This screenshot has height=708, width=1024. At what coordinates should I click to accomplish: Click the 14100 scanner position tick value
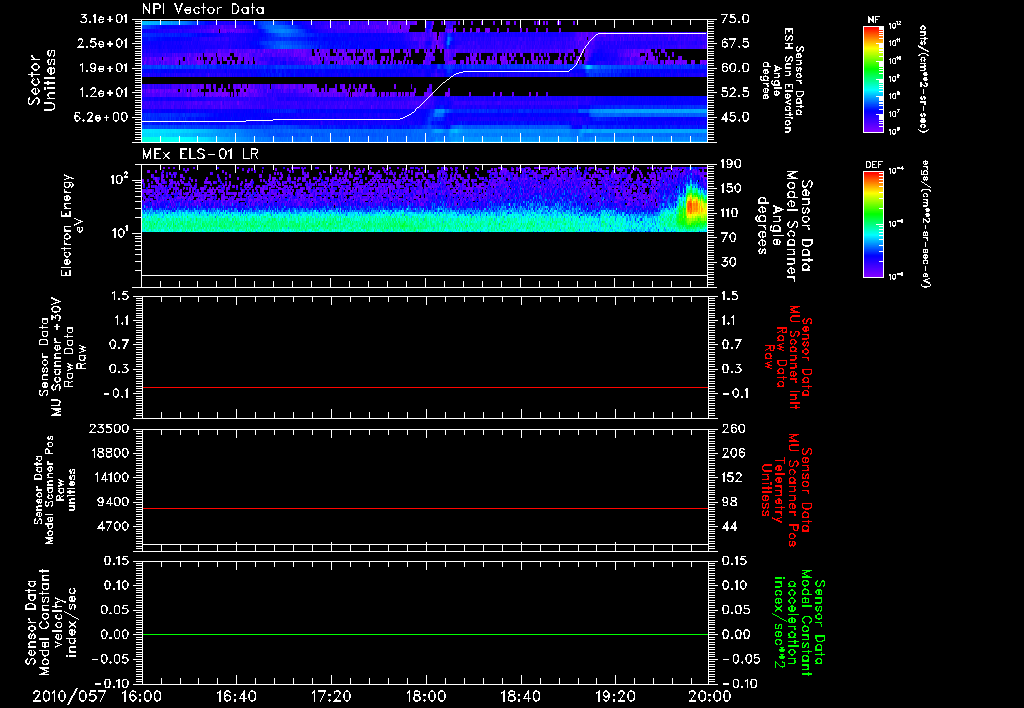pos(111,477)
